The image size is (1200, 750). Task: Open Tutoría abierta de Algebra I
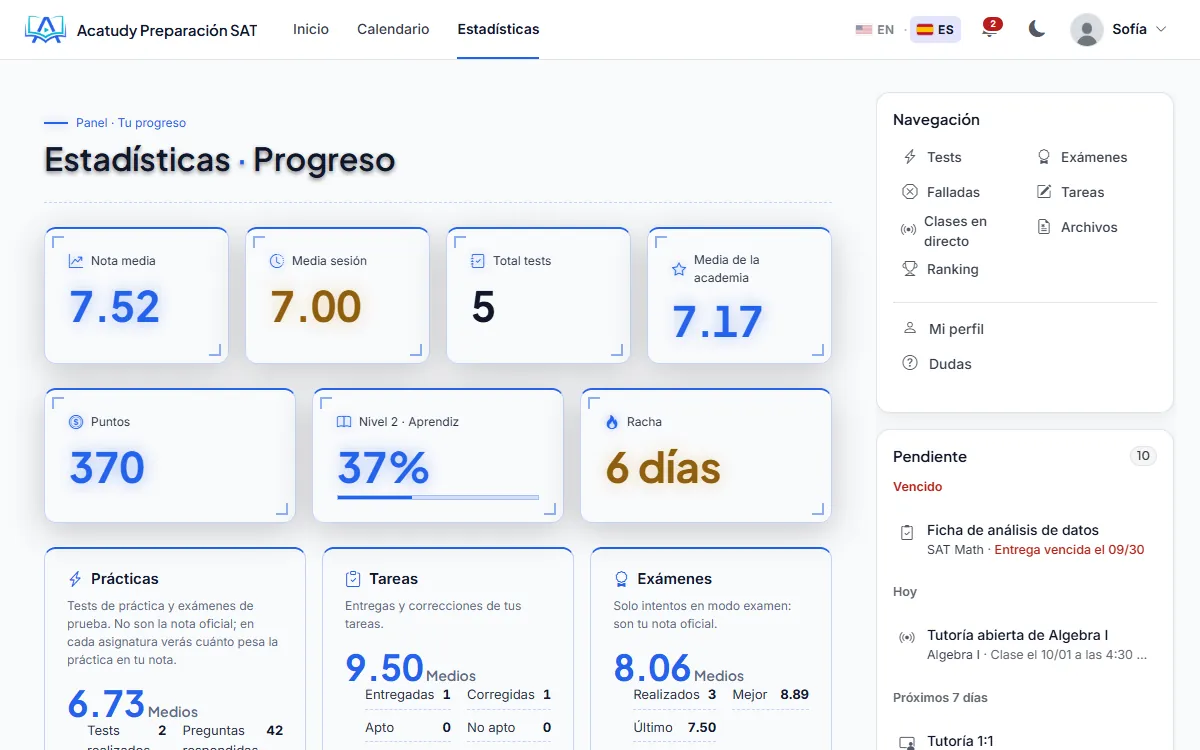(x=1018, y=635)
